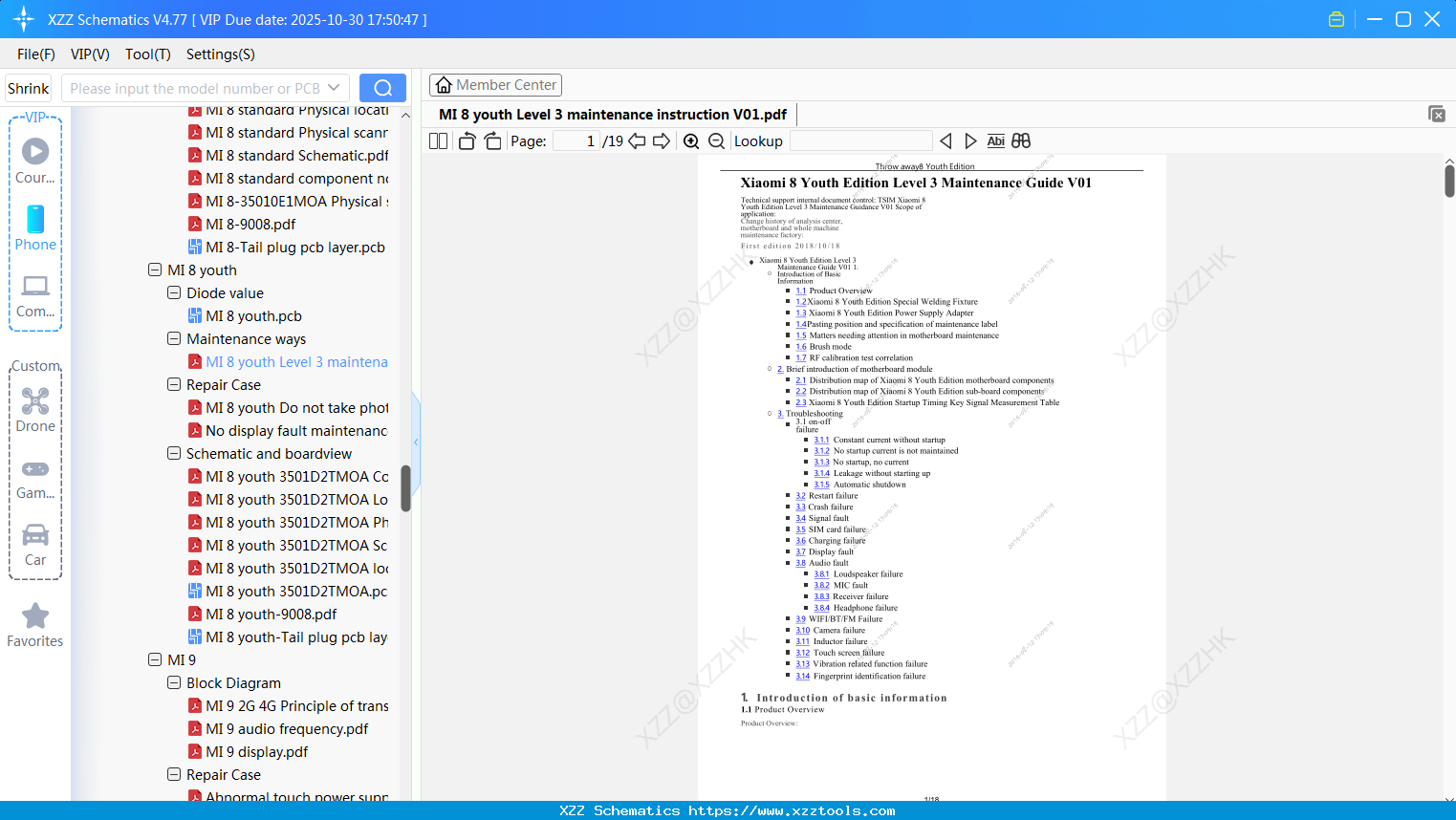Toggle the two-page layout view icon
The width and height of the screenshot is (1456, 820).
(439, 141)
